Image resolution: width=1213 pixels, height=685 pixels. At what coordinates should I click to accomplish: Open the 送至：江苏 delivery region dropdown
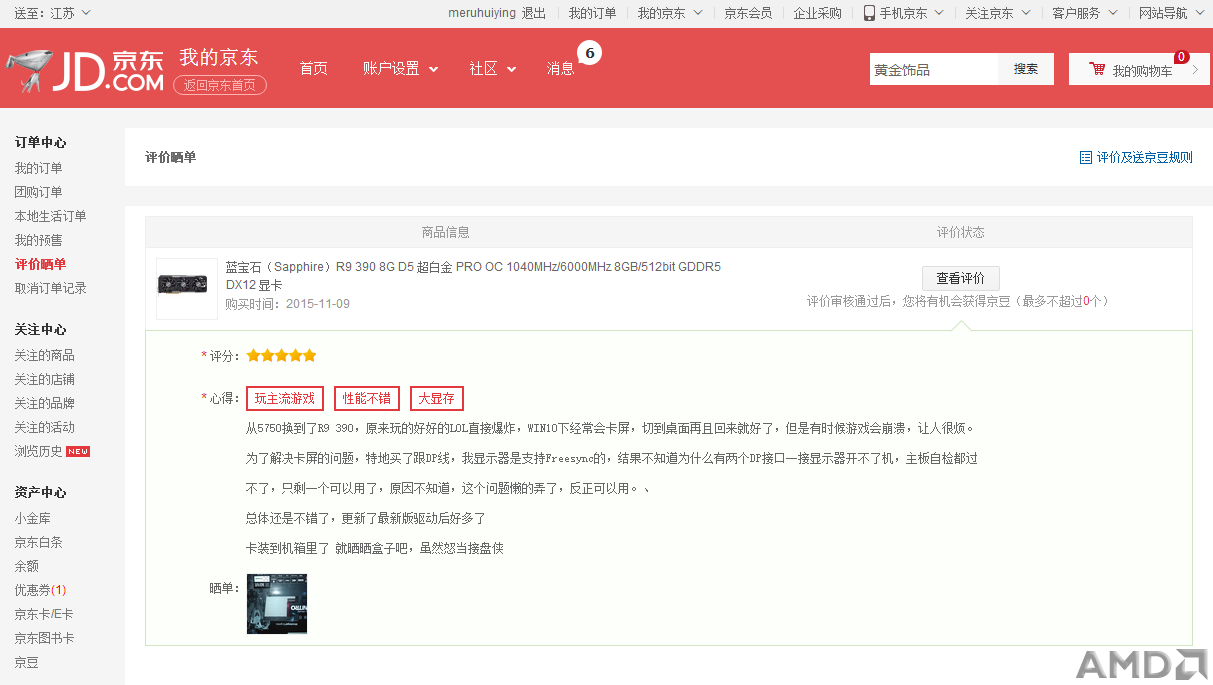[x=52, y=13]
